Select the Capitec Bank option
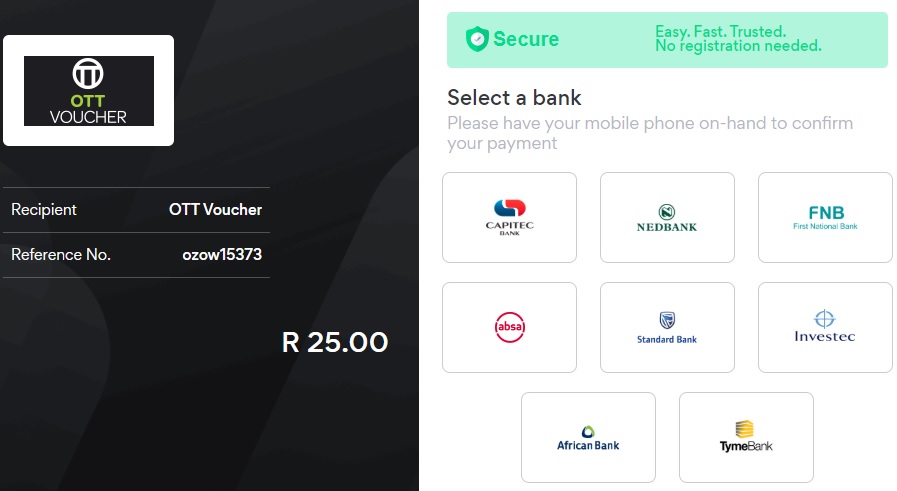This screenshot has height=491, width=897. (509, 217)
